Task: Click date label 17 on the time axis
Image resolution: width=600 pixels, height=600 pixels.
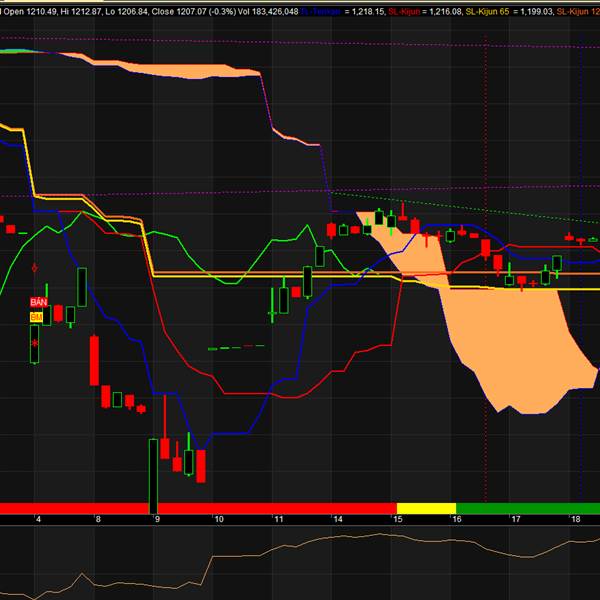Action: [x=516, y=519]
